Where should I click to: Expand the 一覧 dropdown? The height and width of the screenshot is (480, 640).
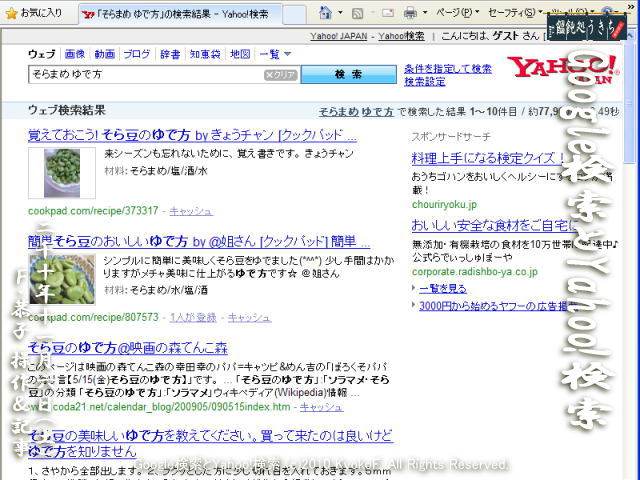click(275, 54)
